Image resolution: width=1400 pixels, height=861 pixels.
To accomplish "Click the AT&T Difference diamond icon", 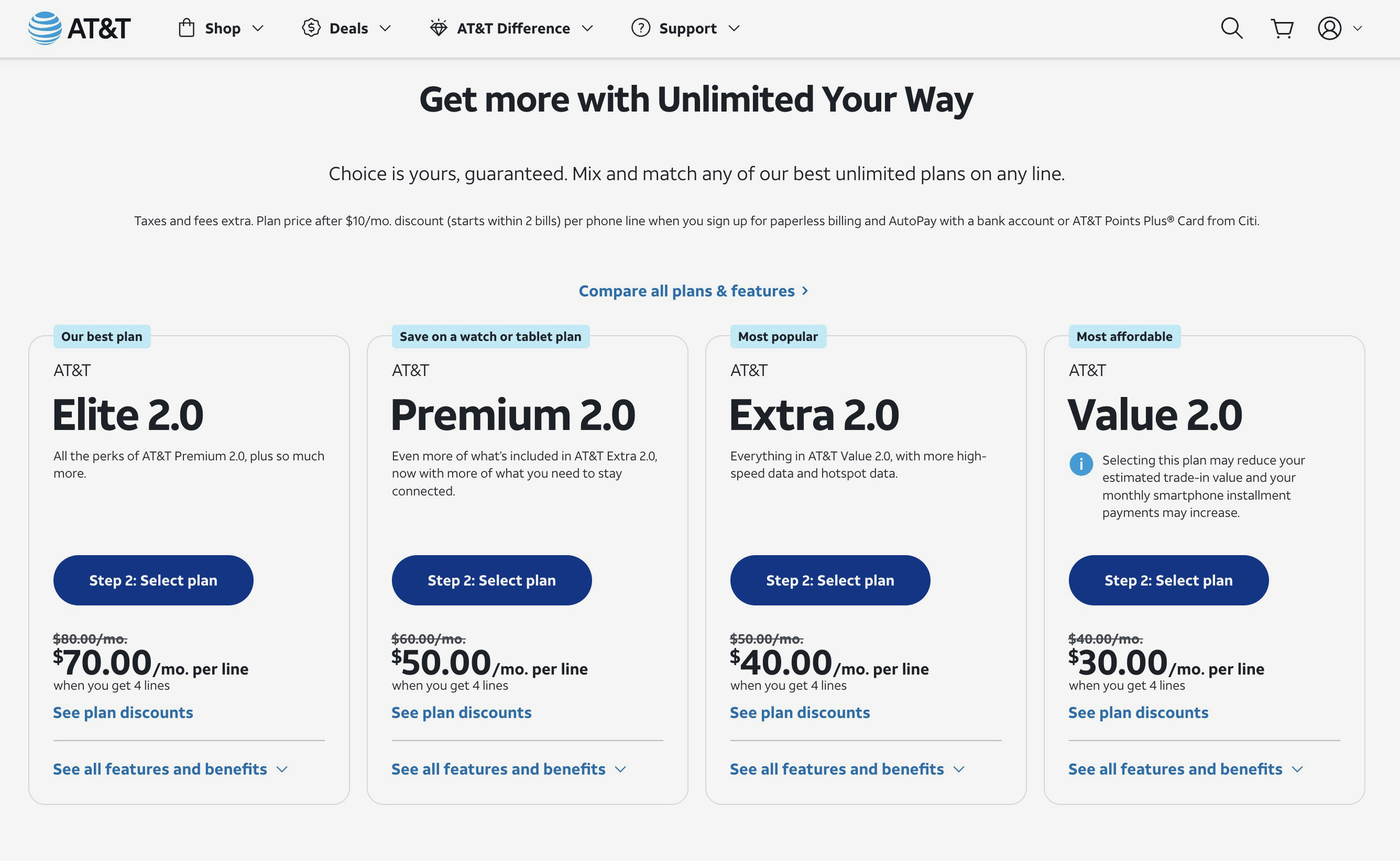I will coord(438,28).
